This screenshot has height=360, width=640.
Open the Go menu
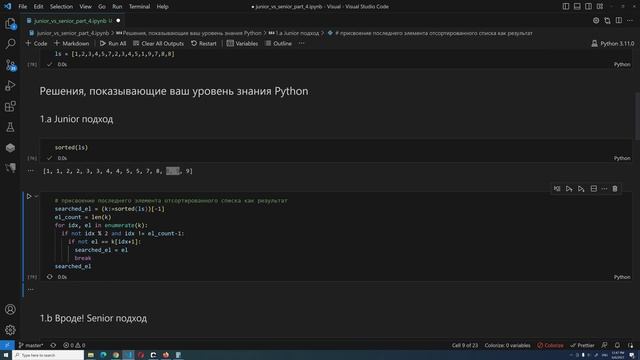pyautogui.click(x=102, y=7)
